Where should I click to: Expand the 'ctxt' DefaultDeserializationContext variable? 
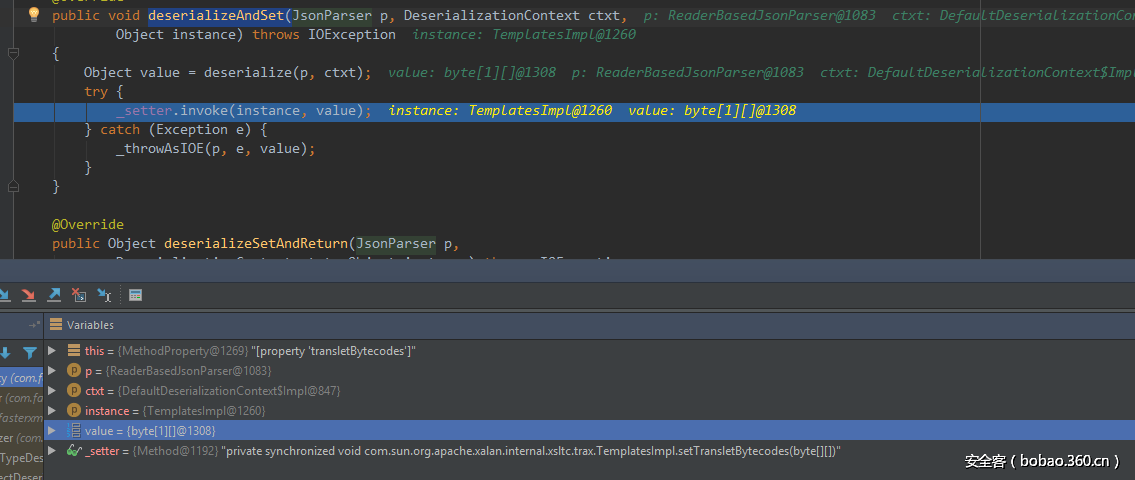[52, 391]
